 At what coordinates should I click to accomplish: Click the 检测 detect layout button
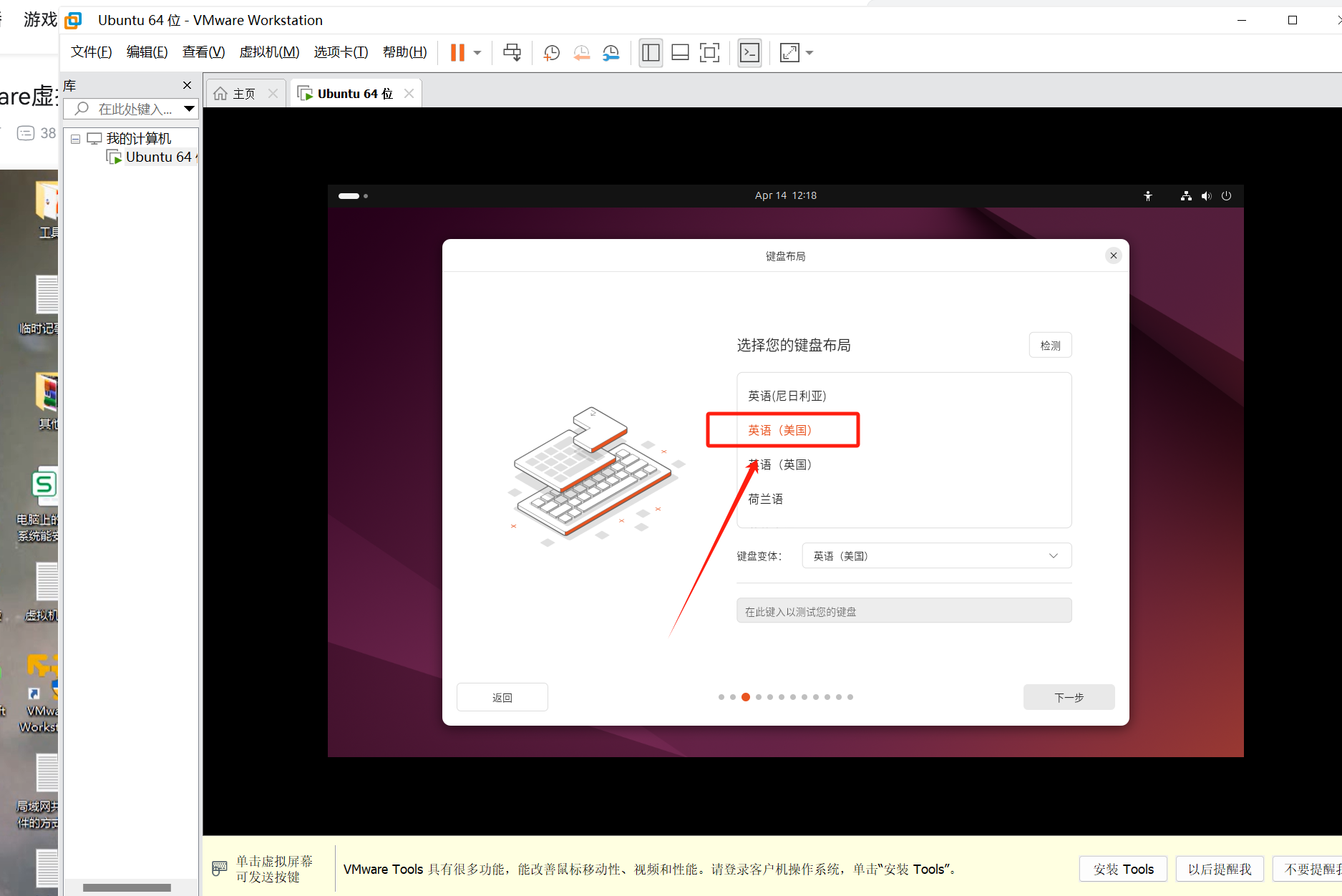1050,346
